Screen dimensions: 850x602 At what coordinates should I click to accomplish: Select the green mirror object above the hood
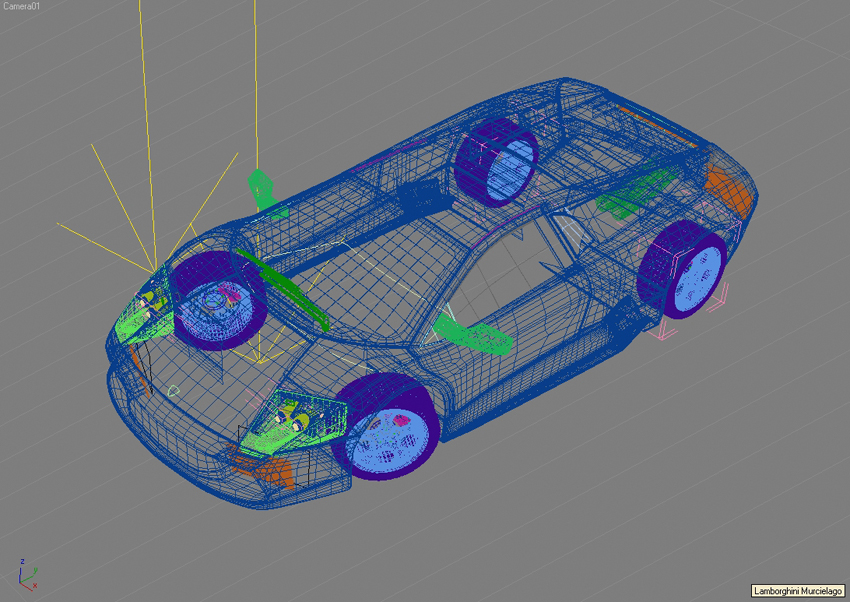pos(266,192)
